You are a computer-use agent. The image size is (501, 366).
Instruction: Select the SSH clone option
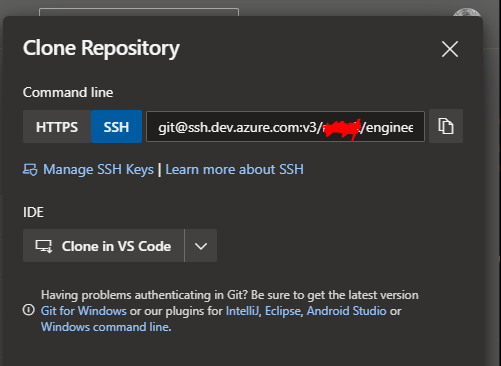tap(116, 127)
